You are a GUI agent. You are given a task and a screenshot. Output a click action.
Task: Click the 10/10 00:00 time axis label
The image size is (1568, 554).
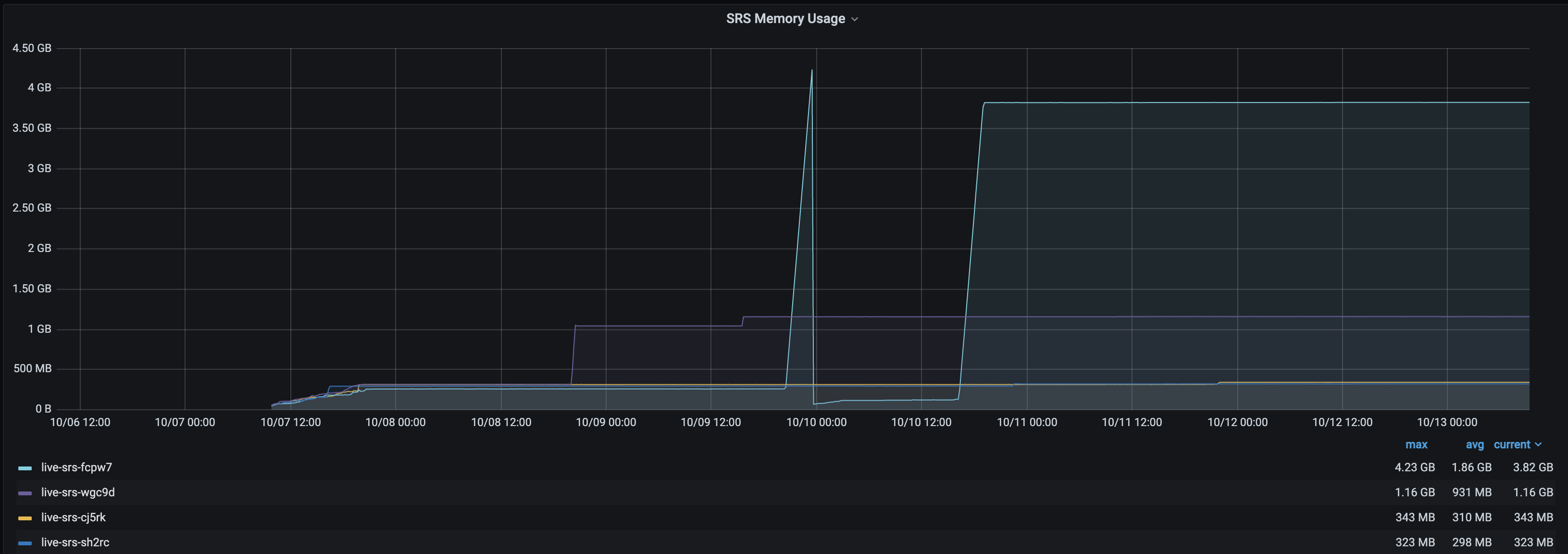[x=816, y=422]
